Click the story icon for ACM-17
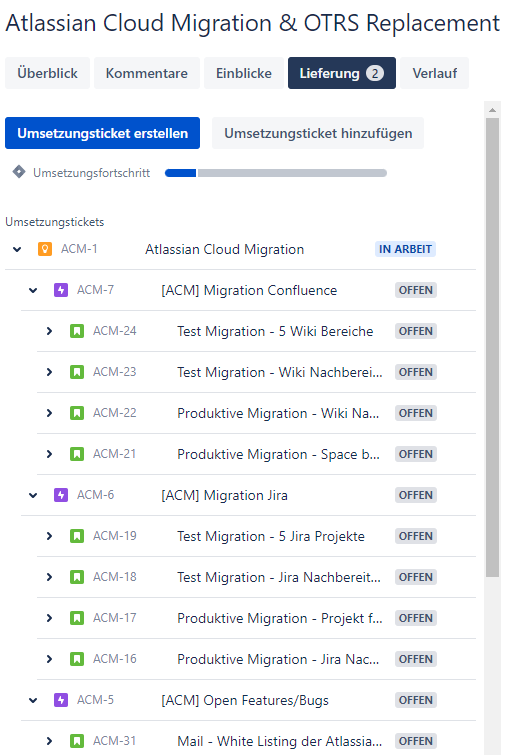Screen dimensions: 505x755 tap(77, 618)
